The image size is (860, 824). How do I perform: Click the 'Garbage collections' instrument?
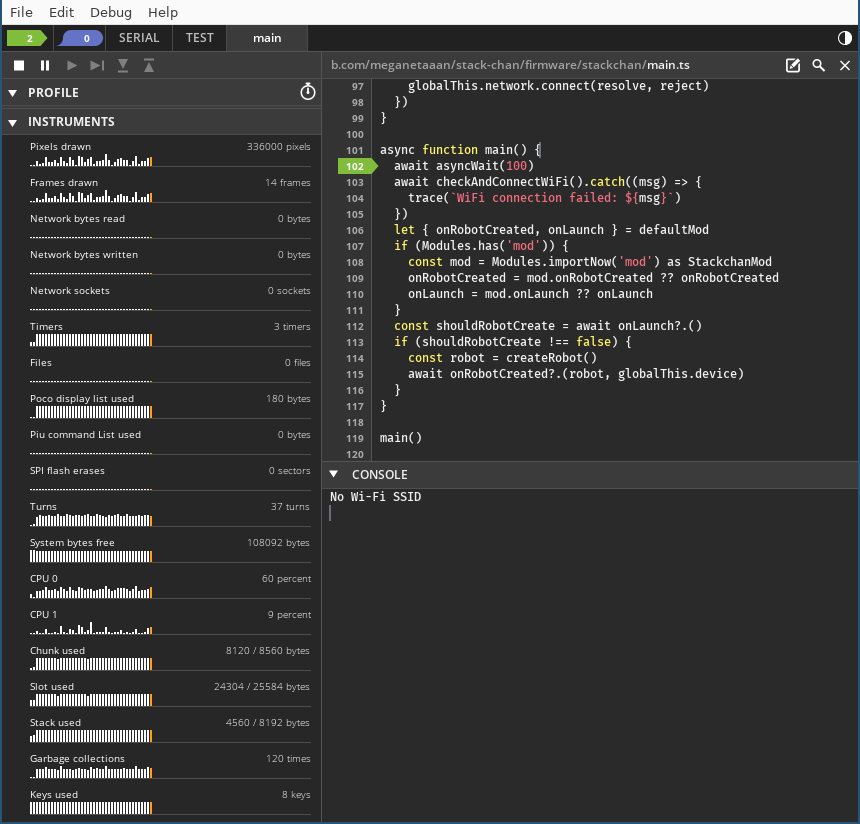pos(170,766)
